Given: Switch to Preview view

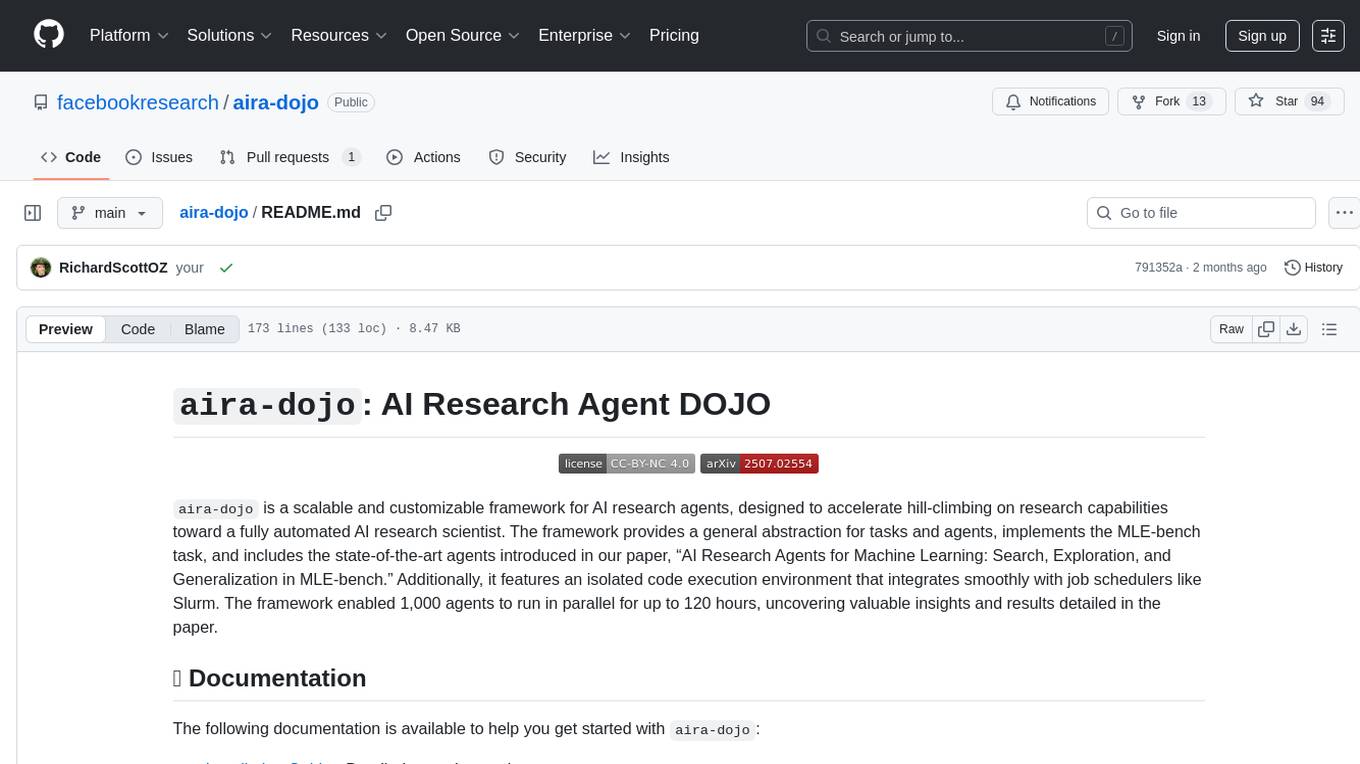Looking at the screenshot, I should [x=66, y=329].
